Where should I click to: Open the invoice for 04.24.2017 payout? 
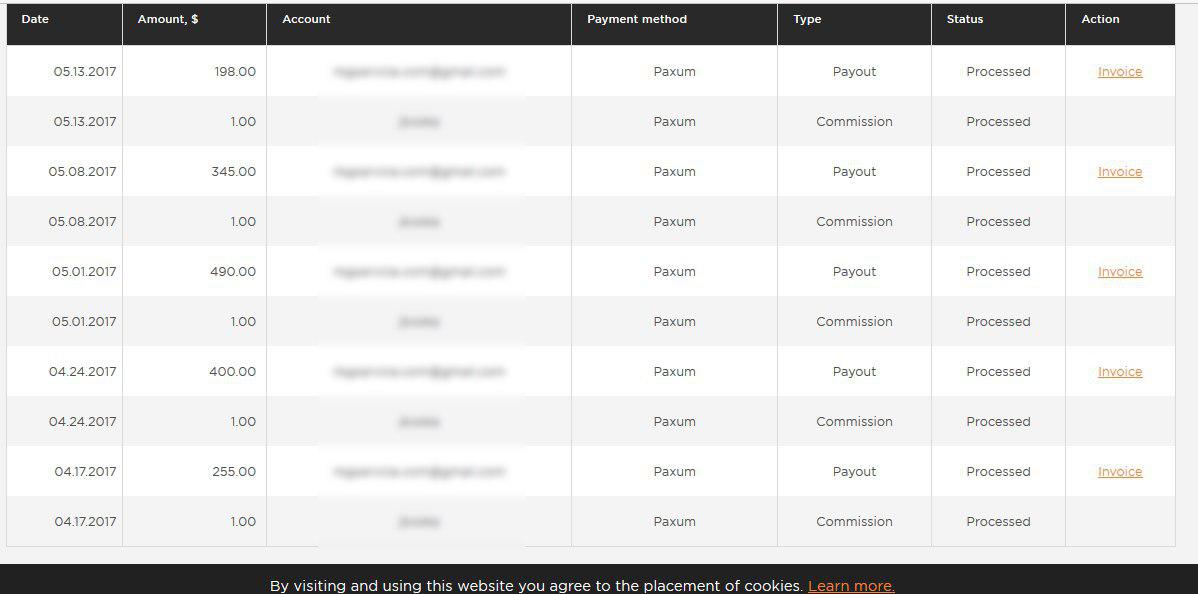[1119, 372]
